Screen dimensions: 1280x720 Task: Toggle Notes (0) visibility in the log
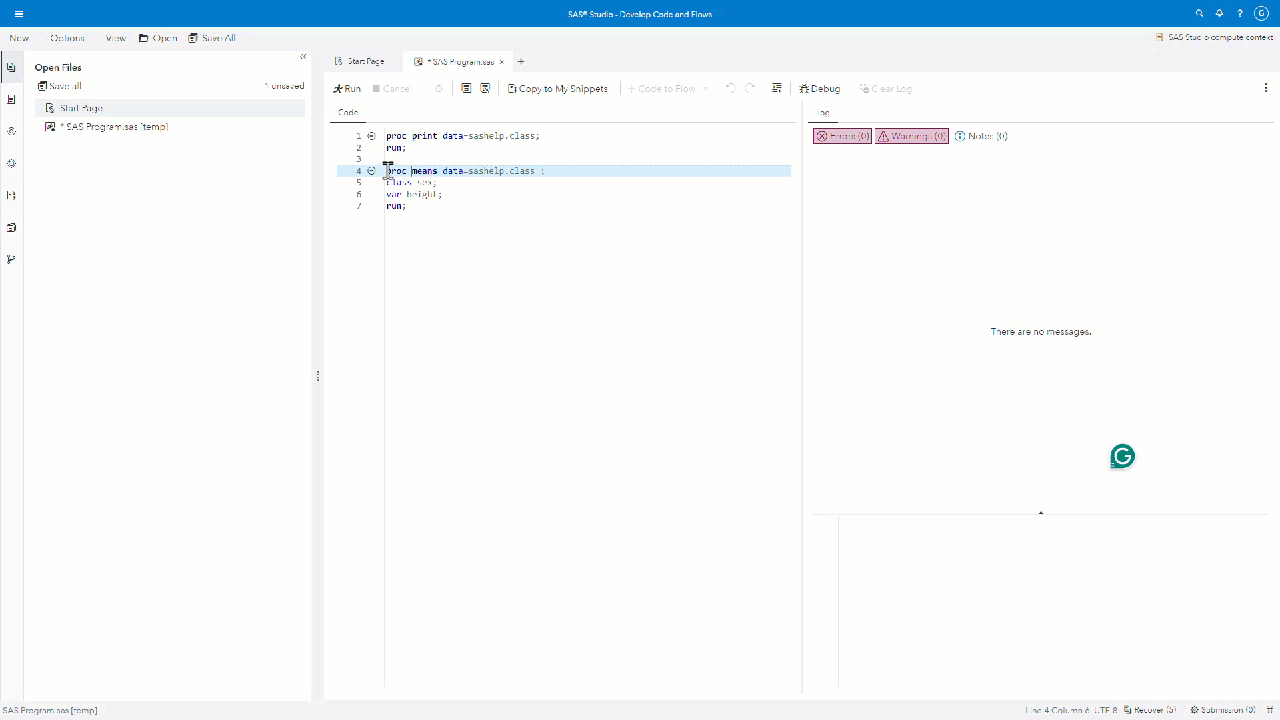pos(980,136)
